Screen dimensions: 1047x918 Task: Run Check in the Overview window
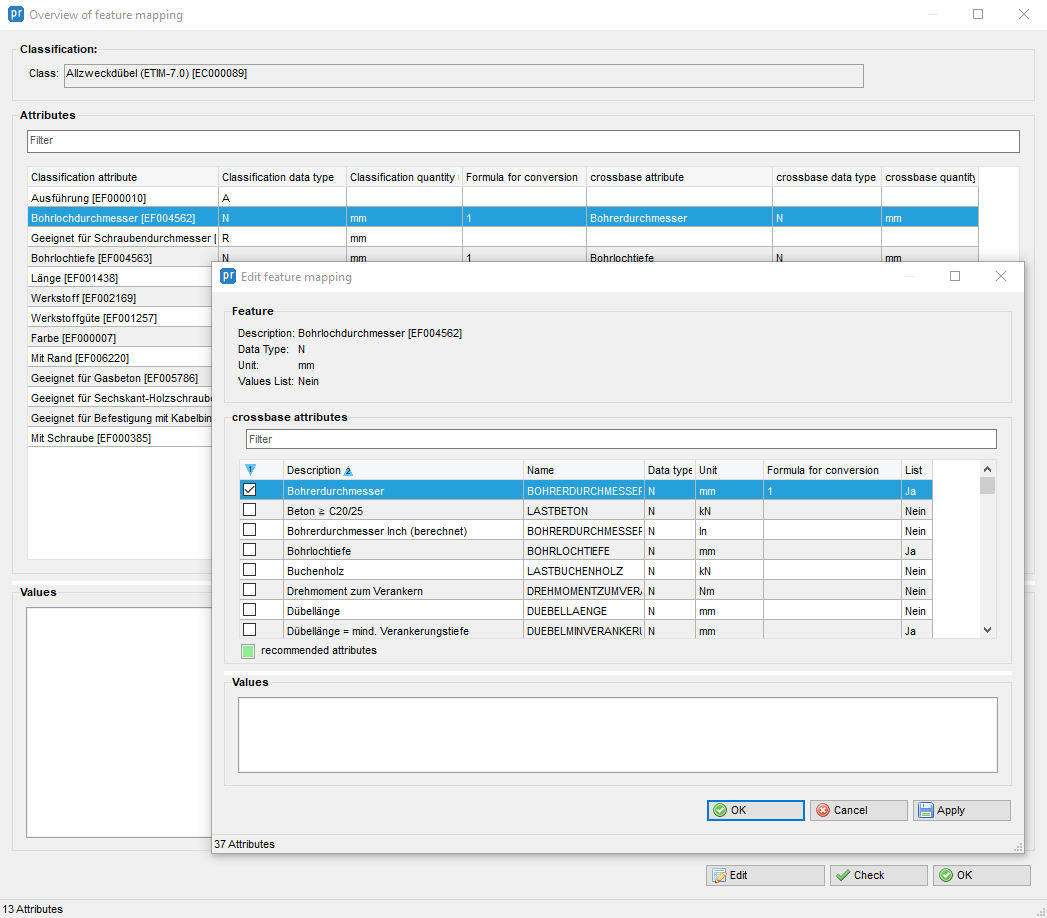879,875
